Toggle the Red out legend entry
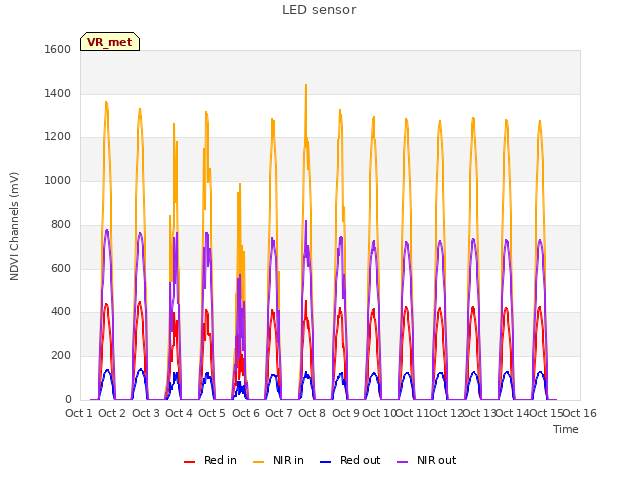The image size is (640, 480). click(x=350, y=460)
